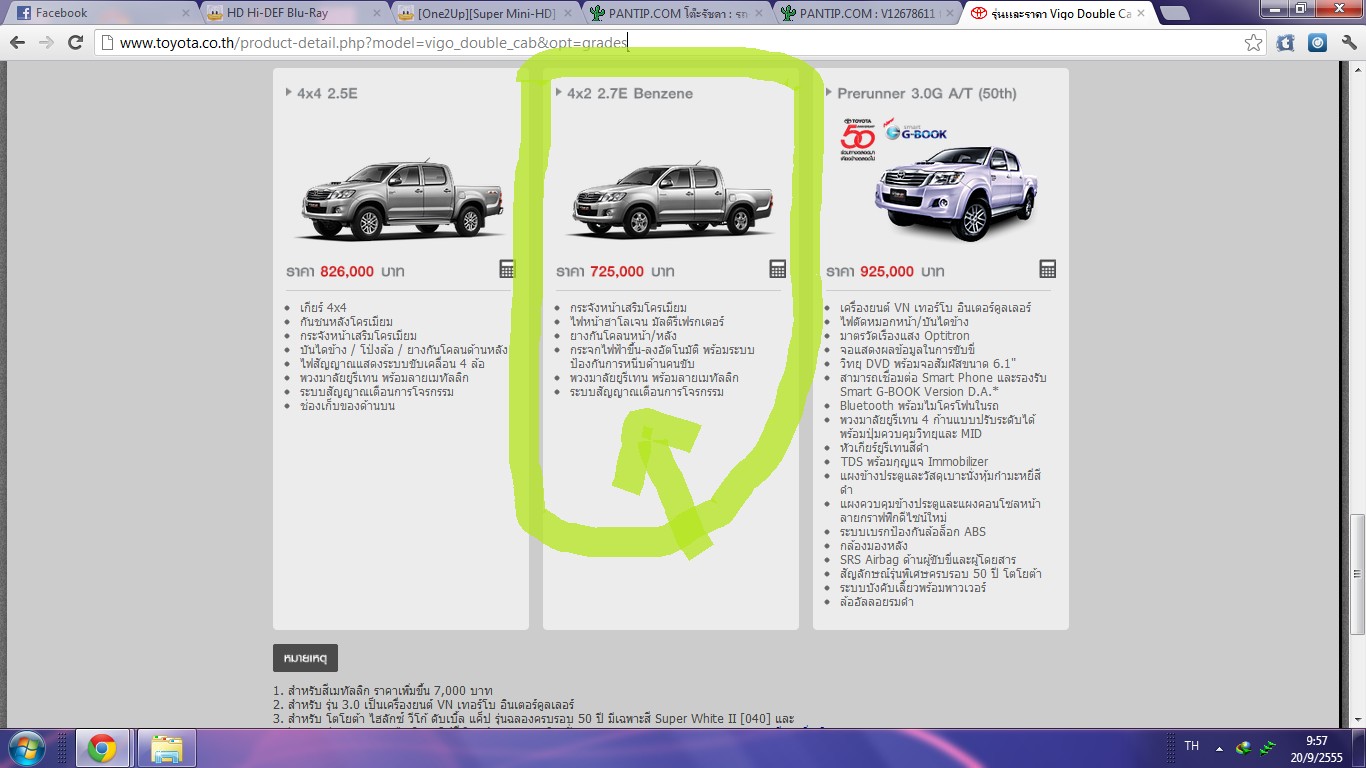The image size is (1366, 768).
Task: Click the 4x4 2.5E model title
Action: pyautogui.click(x=327, y=93)
